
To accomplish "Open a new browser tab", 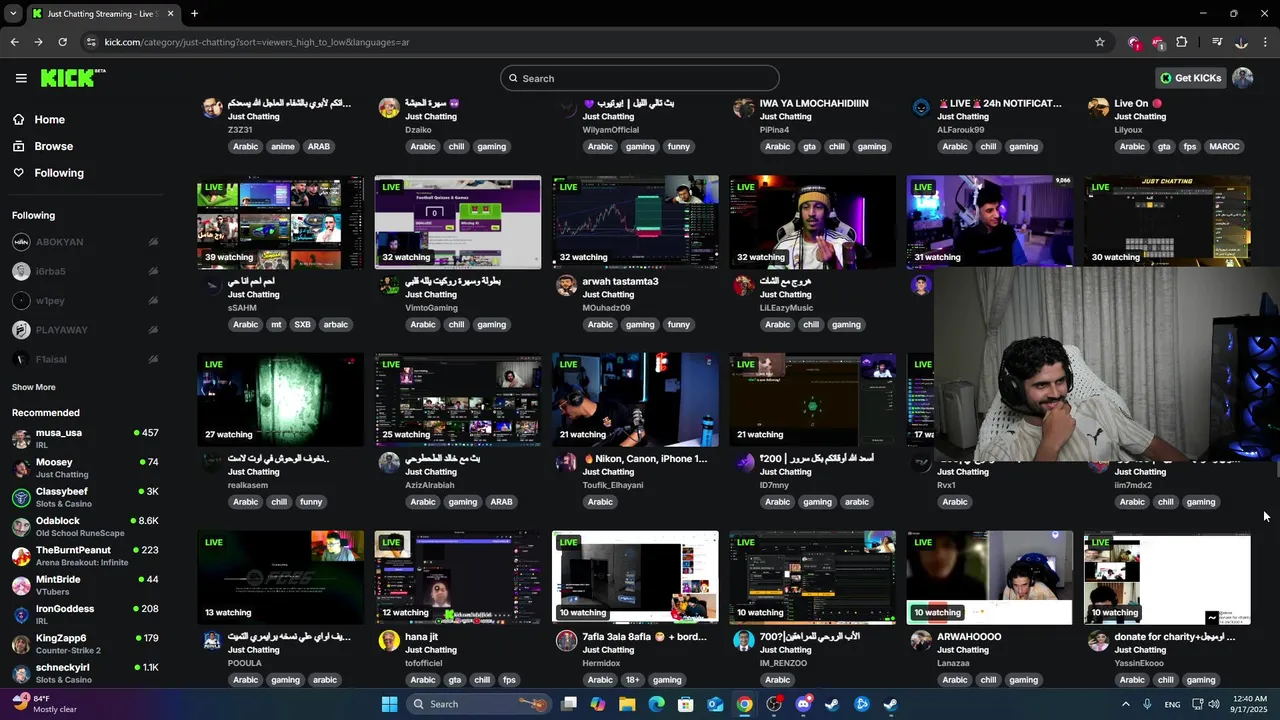I will (194, 14).
